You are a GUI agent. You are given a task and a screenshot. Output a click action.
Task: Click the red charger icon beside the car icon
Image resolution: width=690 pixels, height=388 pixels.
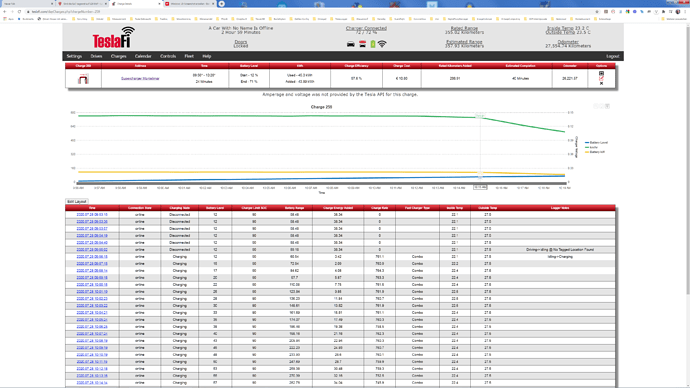(362, 44)
